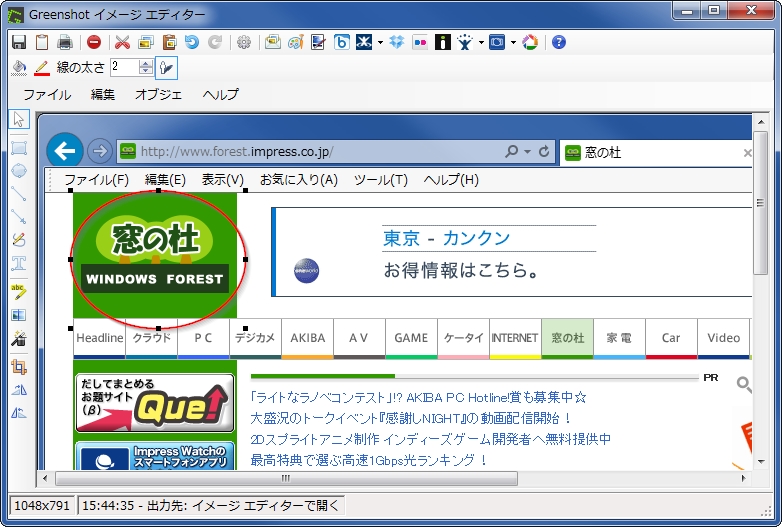Copy image to clipboard using clipboard icon

(x=42, y=42)
